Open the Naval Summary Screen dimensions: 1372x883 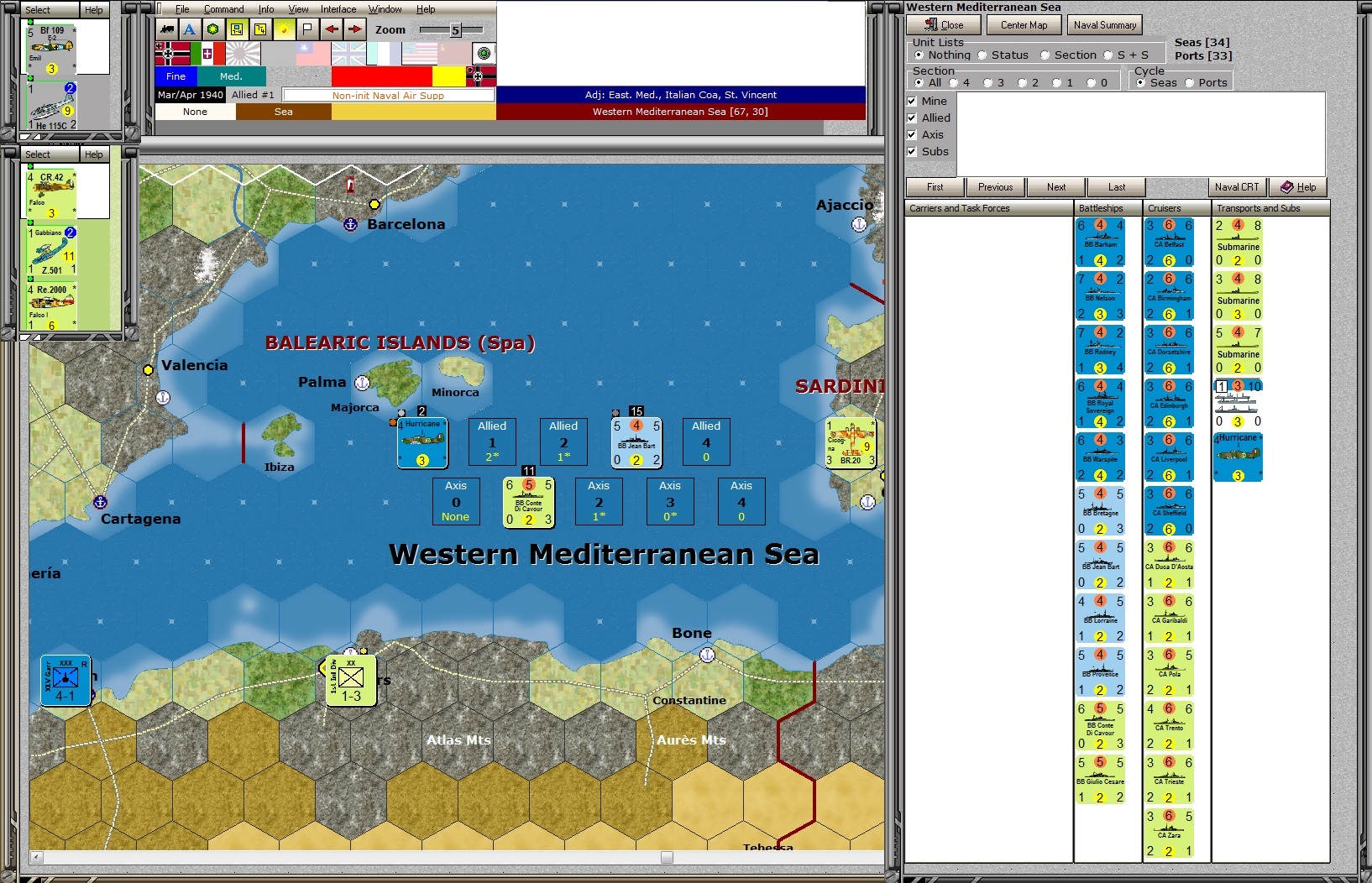tap(1105, 25)
